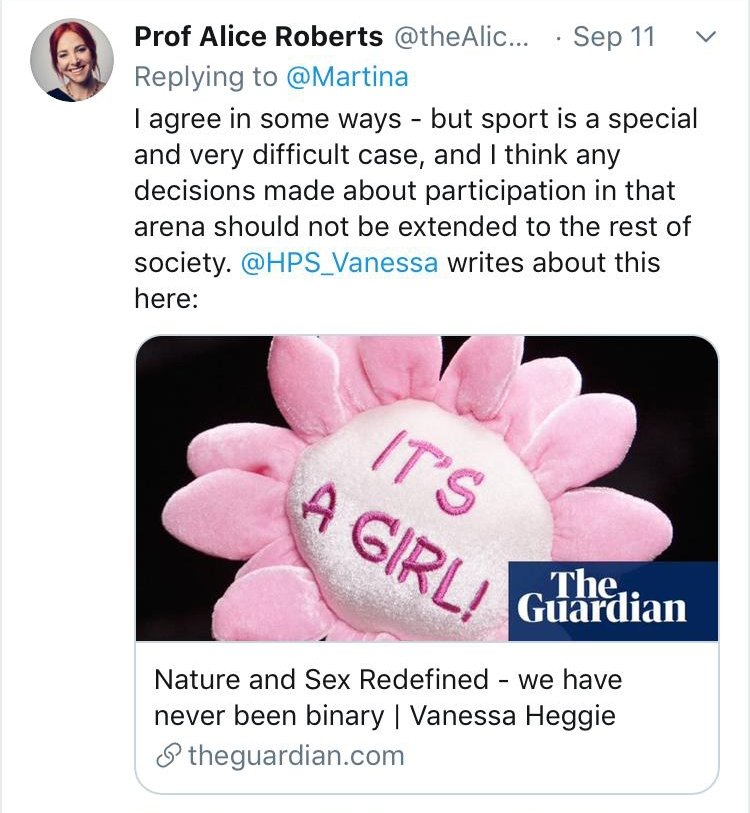
Task: Open the @HPS_Vanessa mention
Action: 340,262
